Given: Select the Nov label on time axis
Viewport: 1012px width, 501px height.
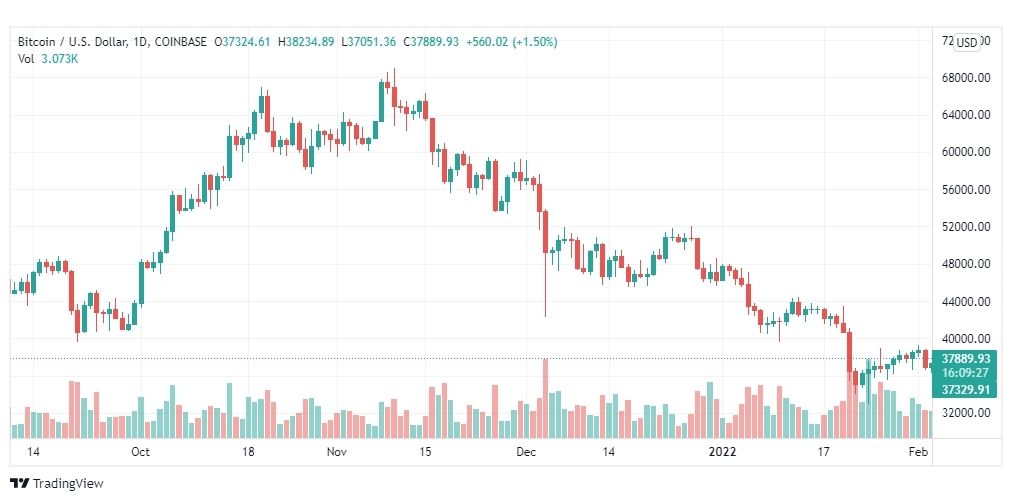Looking at the screenshot, I should (336, 451).
